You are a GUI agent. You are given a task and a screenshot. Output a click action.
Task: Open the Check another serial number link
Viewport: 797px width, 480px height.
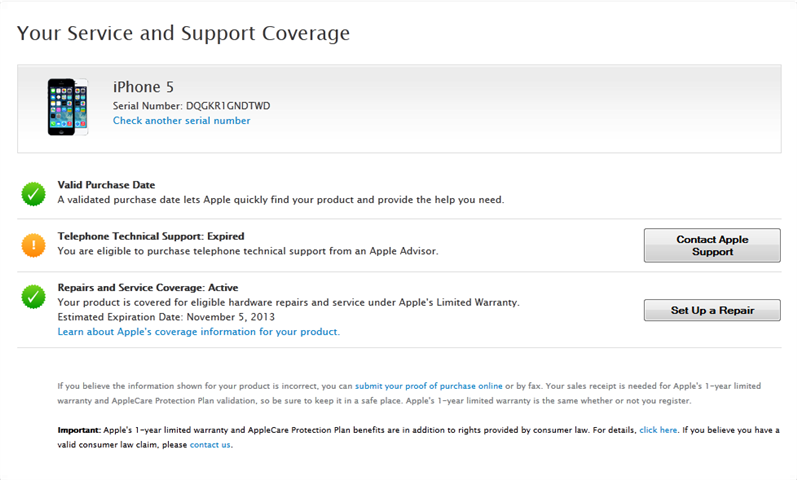tap(181, 121)
